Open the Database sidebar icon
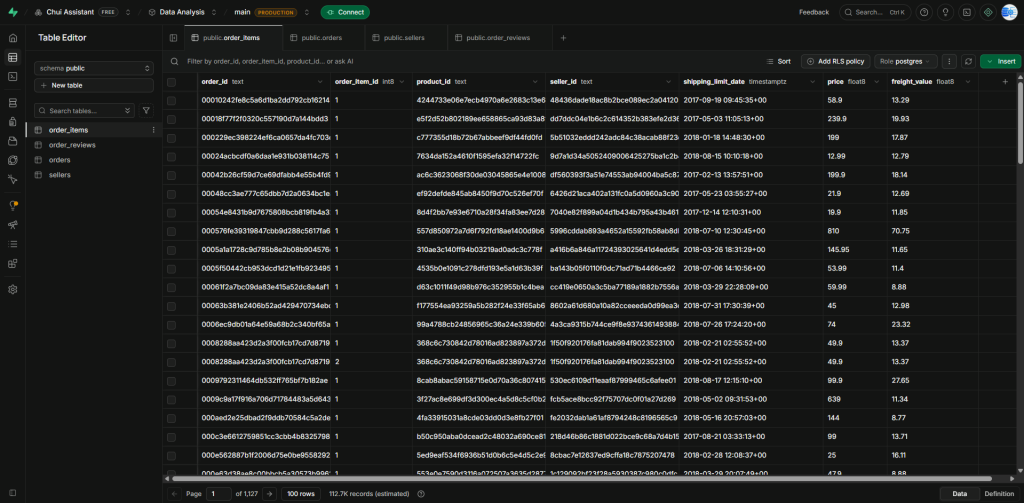This screenshot has height=503, width=1024. click(12, 103)
